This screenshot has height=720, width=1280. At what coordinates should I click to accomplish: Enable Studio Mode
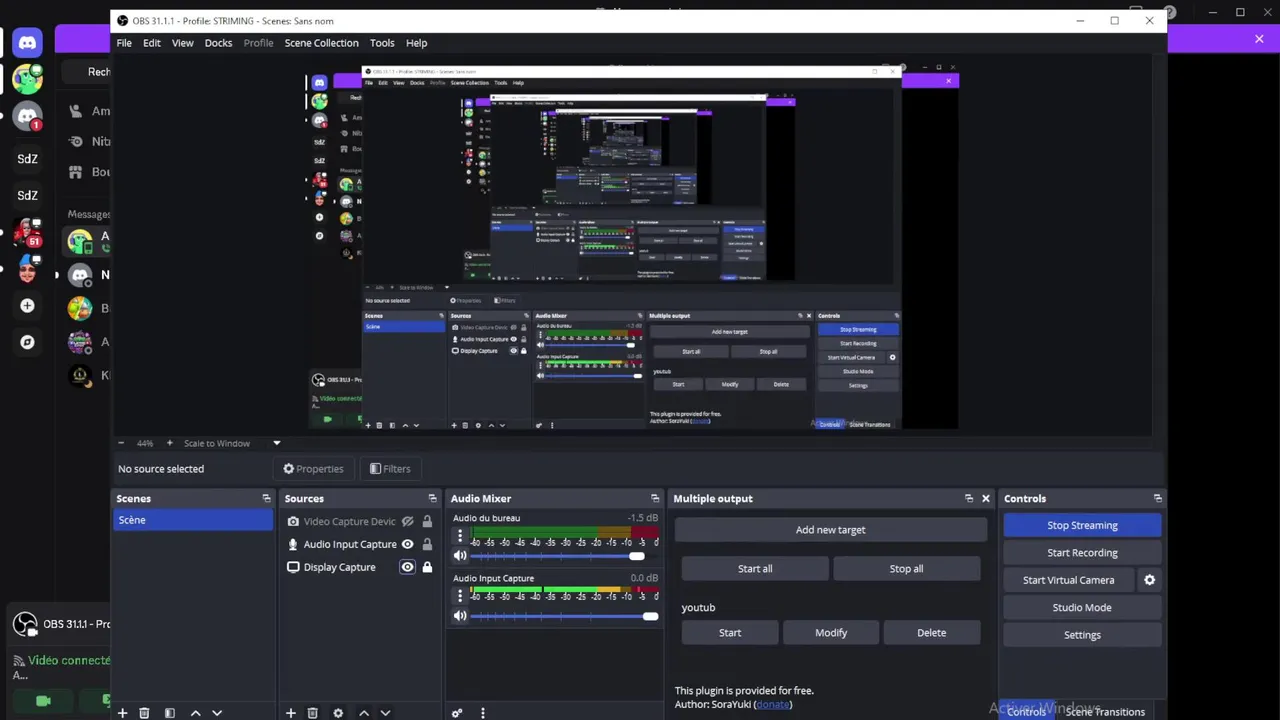point(1082,607)
